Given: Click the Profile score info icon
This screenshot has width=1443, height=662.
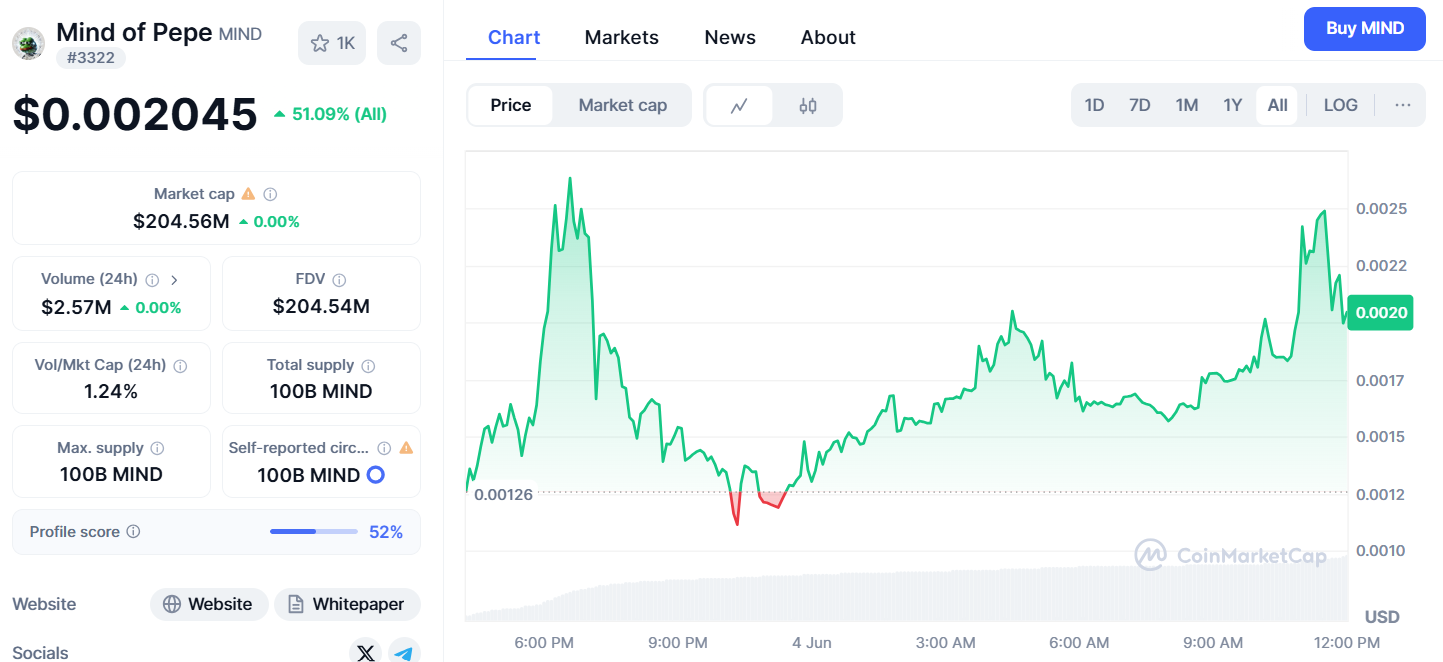Looking at the screenshot, I should coord(133,532).
